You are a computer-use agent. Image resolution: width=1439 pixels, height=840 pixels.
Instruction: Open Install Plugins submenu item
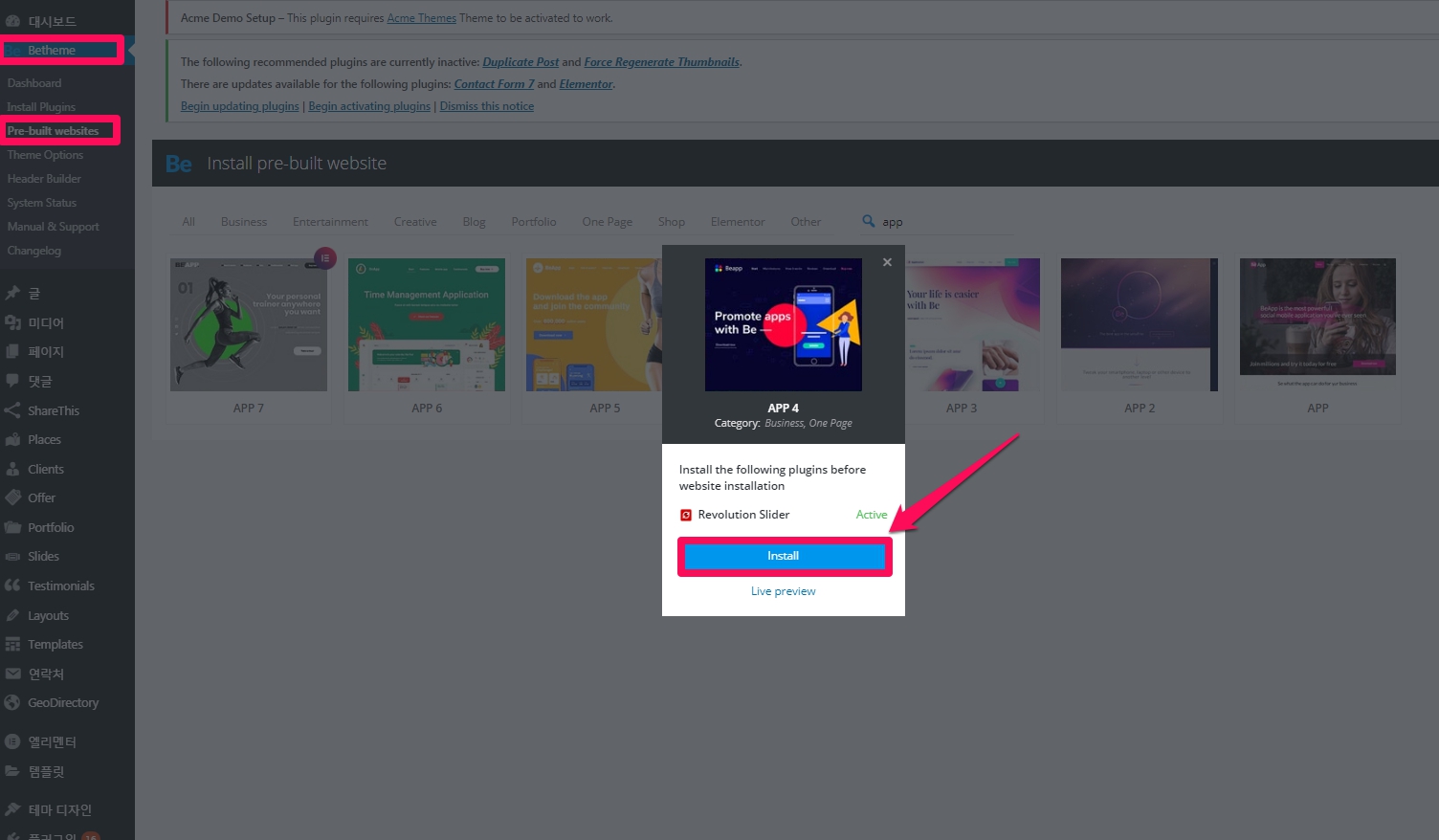click(41, 107)
